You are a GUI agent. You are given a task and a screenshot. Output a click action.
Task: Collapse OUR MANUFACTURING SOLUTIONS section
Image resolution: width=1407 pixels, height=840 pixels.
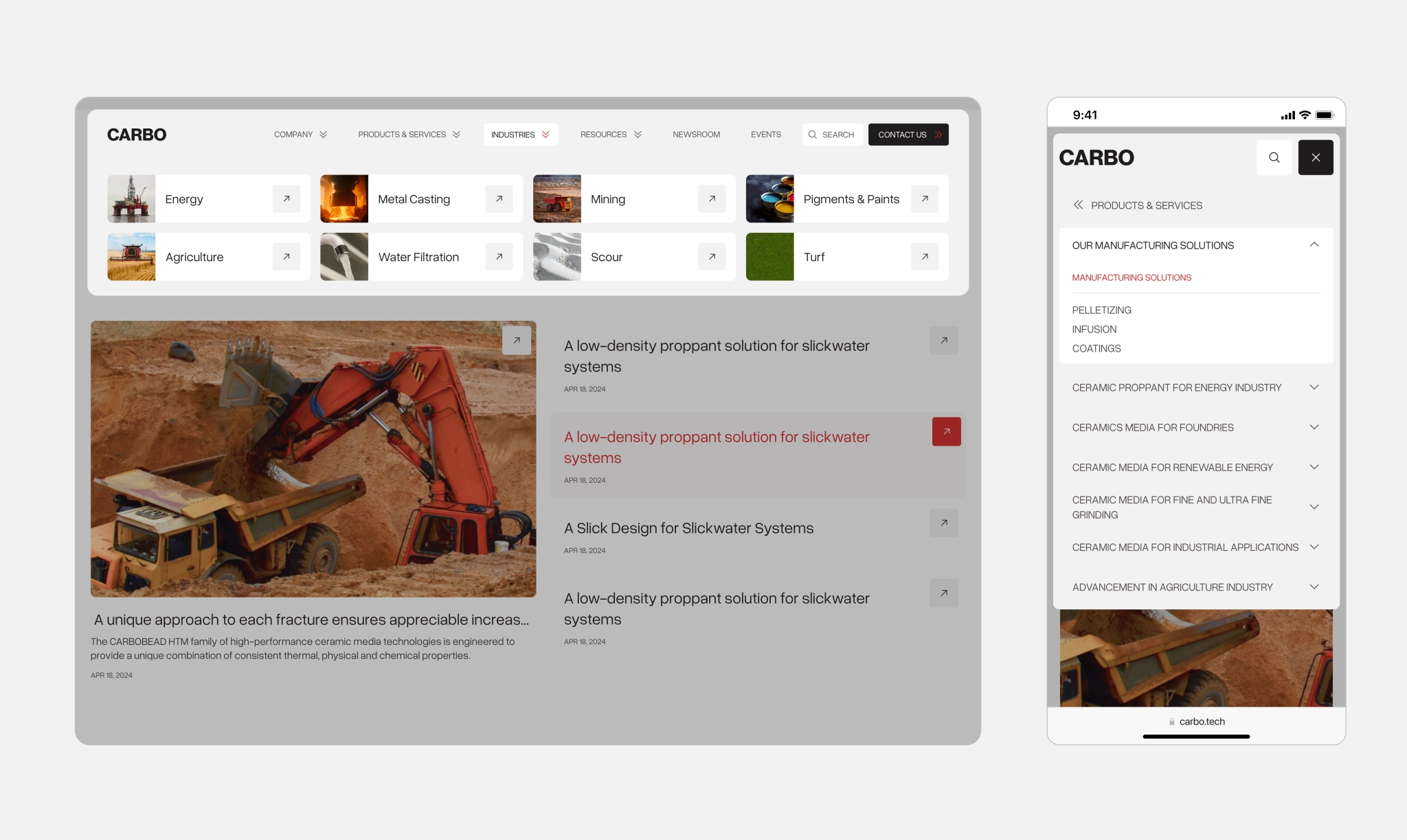[x=1314, y=245]
